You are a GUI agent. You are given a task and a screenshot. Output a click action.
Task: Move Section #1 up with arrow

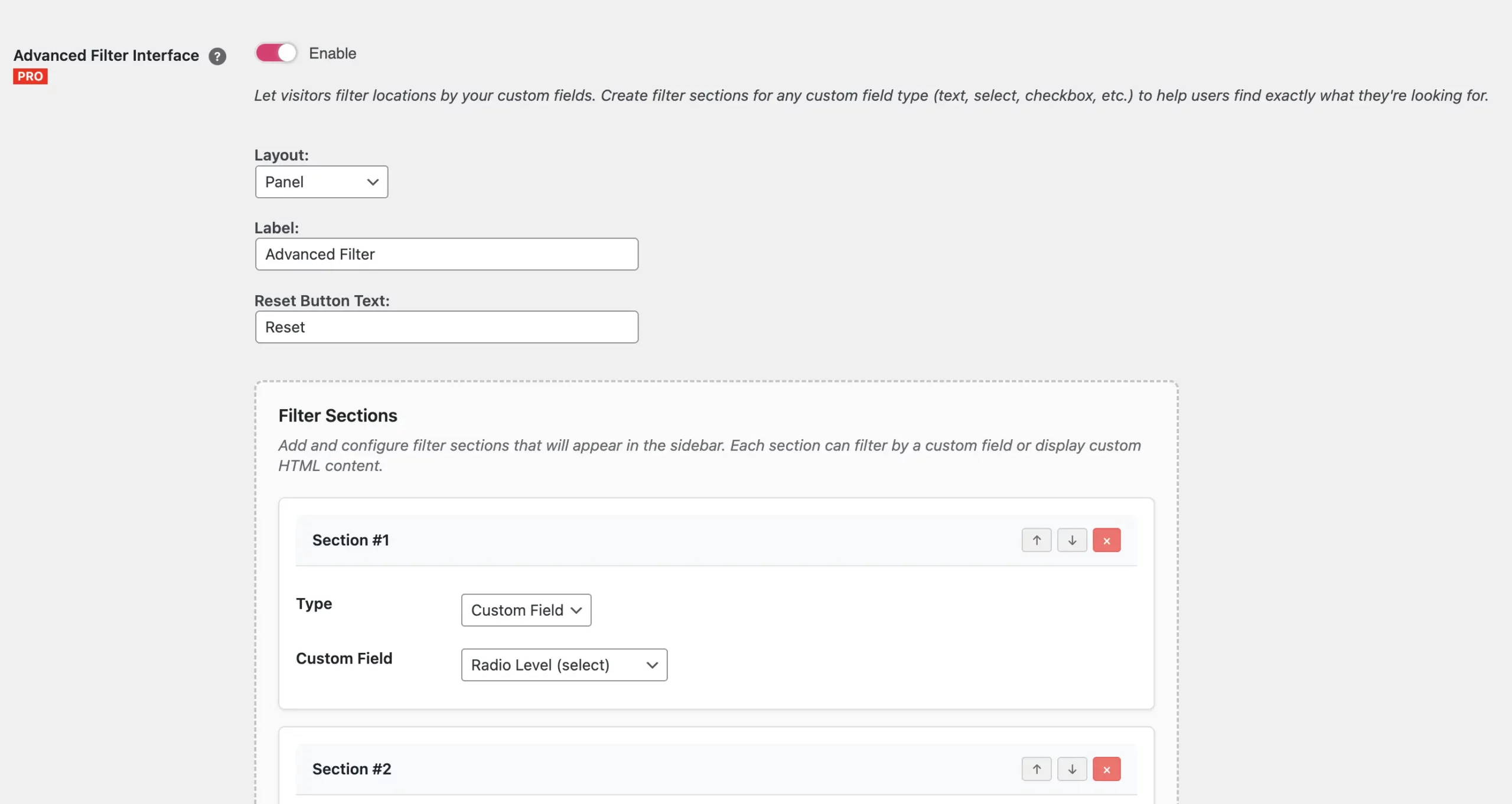(x=1036, y=540)
